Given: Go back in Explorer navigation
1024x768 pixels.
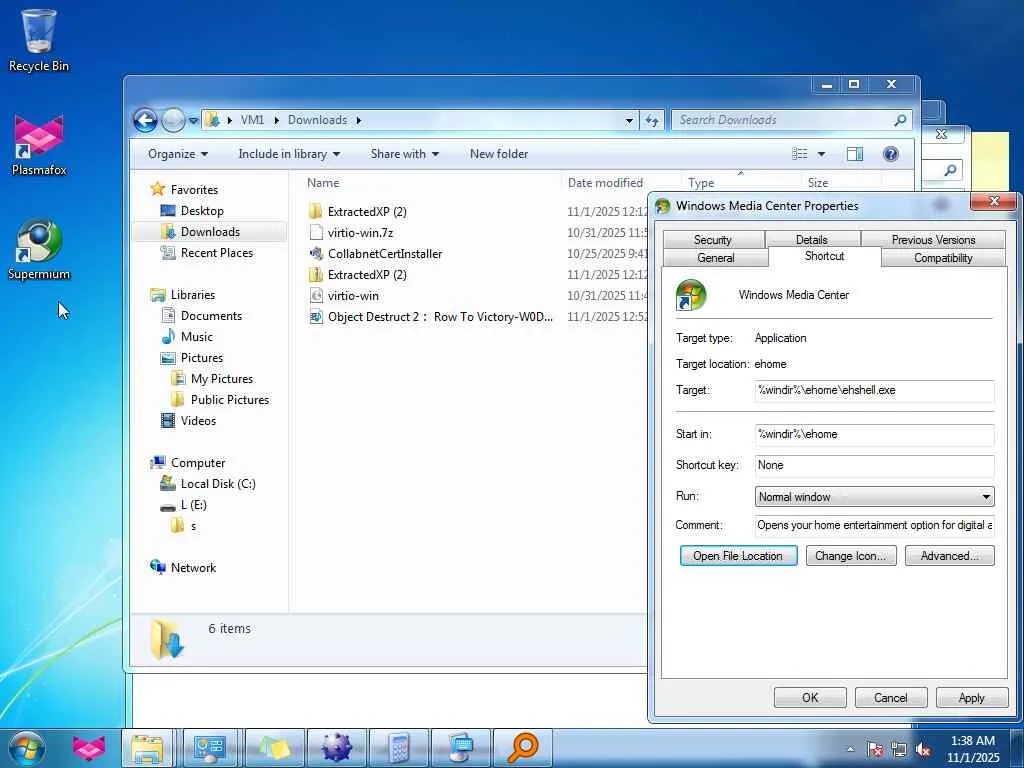Looking at the screenshot, I should coord(146,120).
